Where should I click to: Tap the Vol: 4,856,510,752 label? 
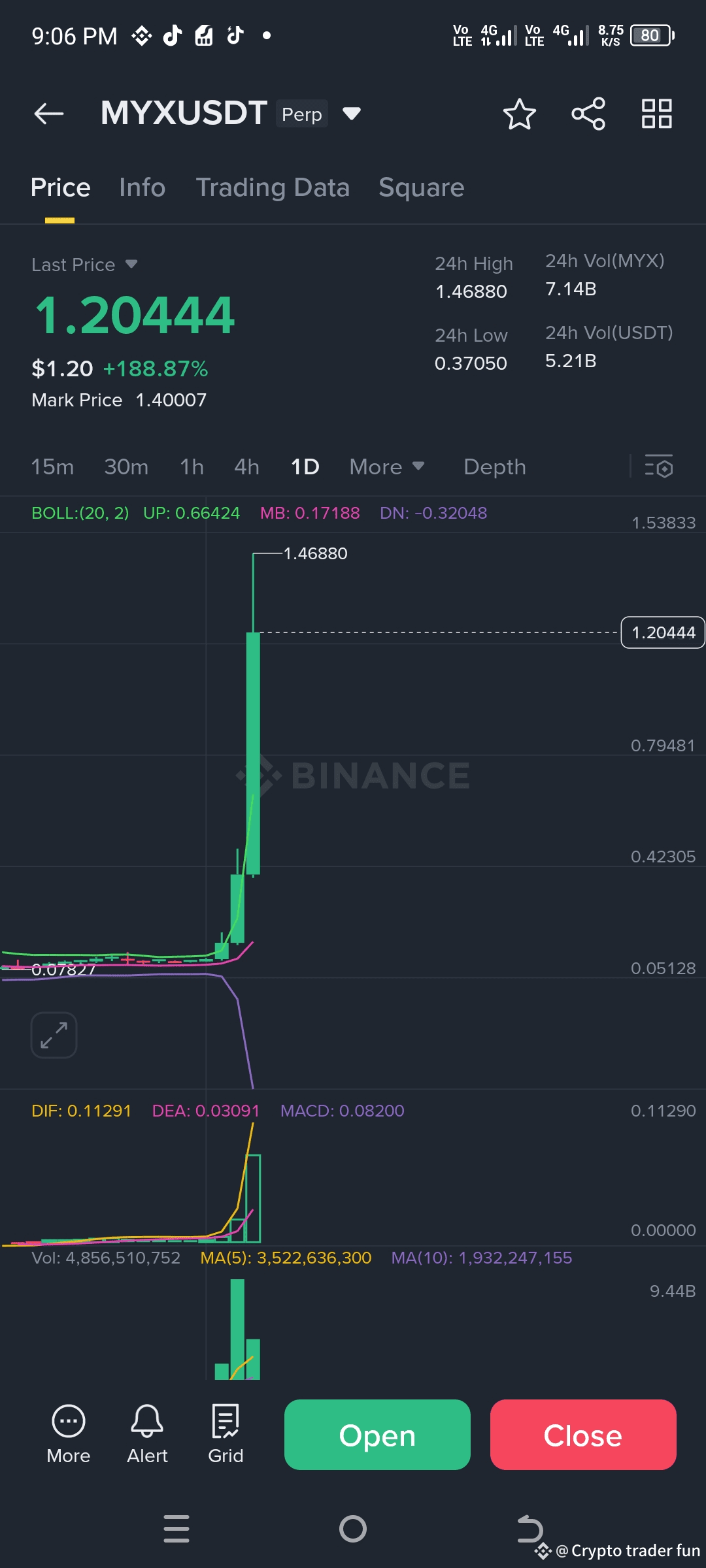click(106, 1258)
